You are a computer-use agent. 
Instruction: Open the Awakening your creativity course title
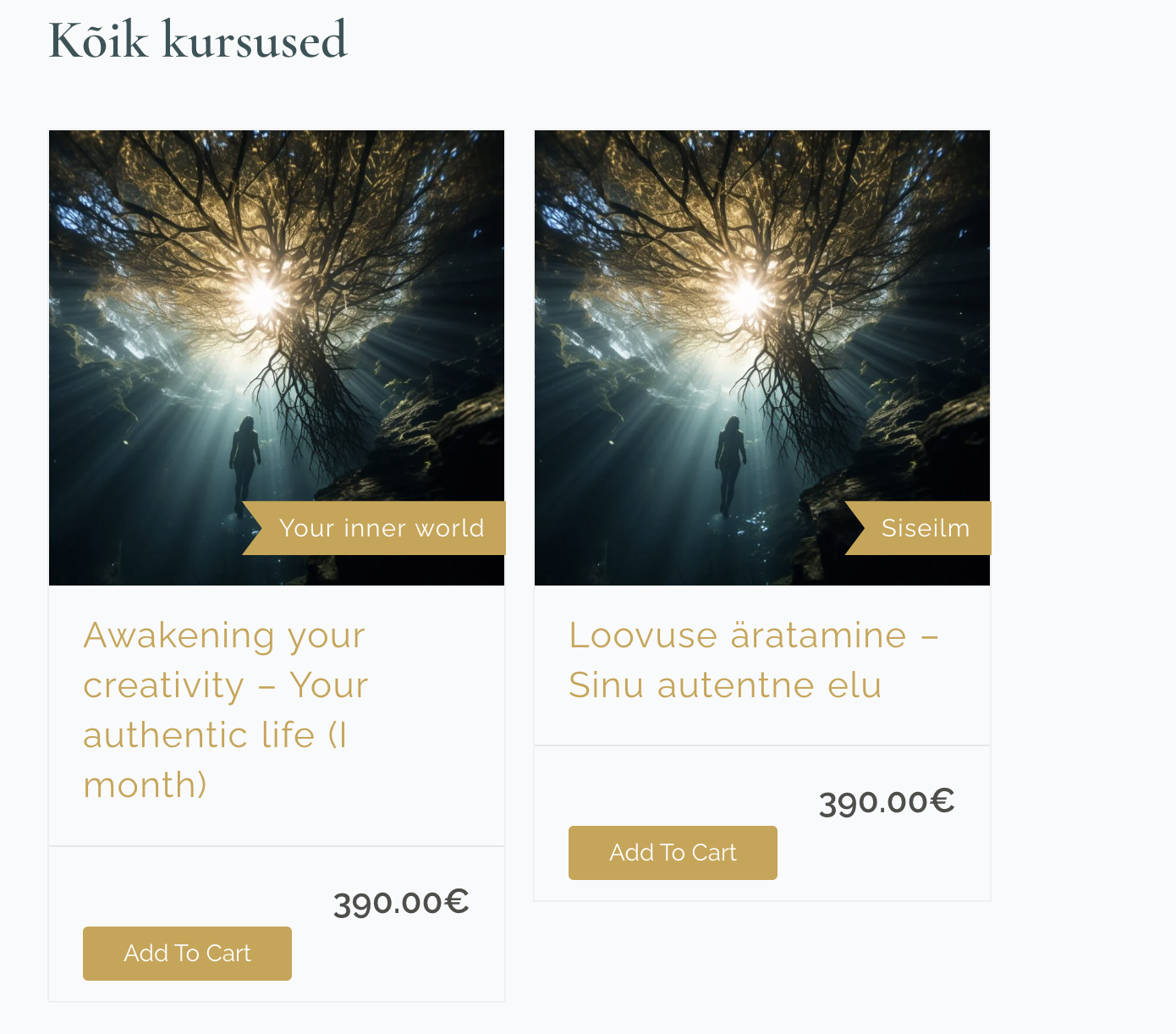[225, 710]
